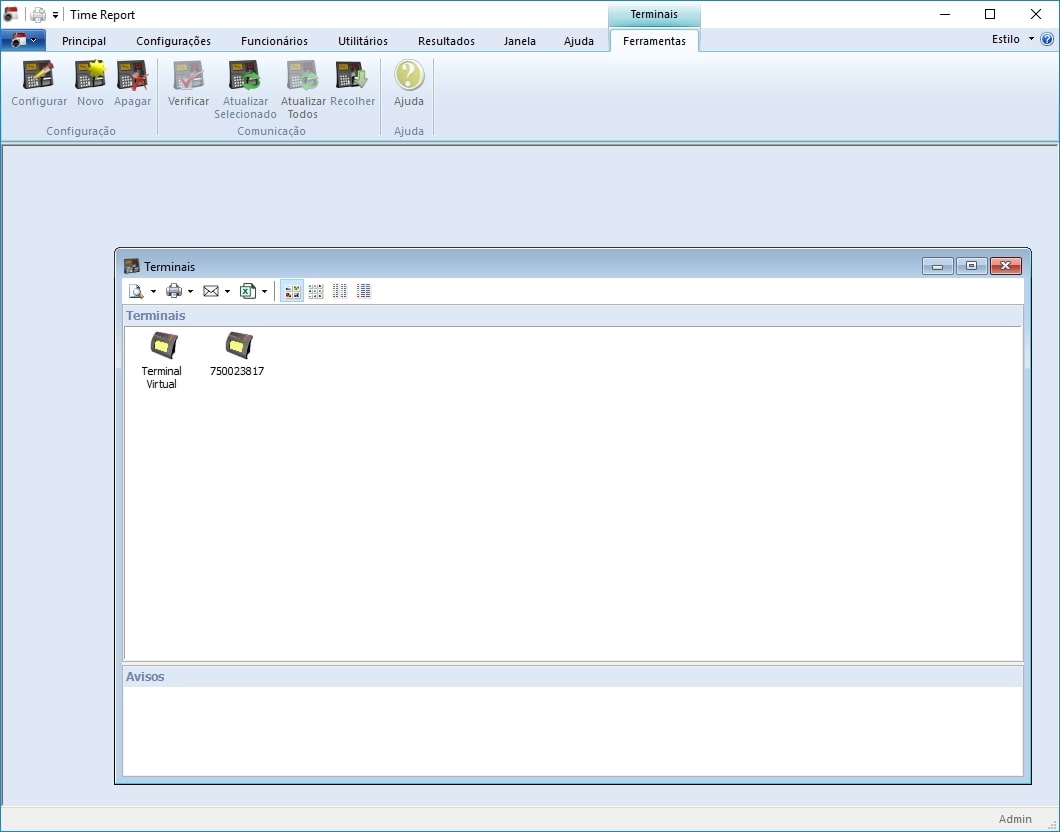Click the application menu button

(23, 41)
